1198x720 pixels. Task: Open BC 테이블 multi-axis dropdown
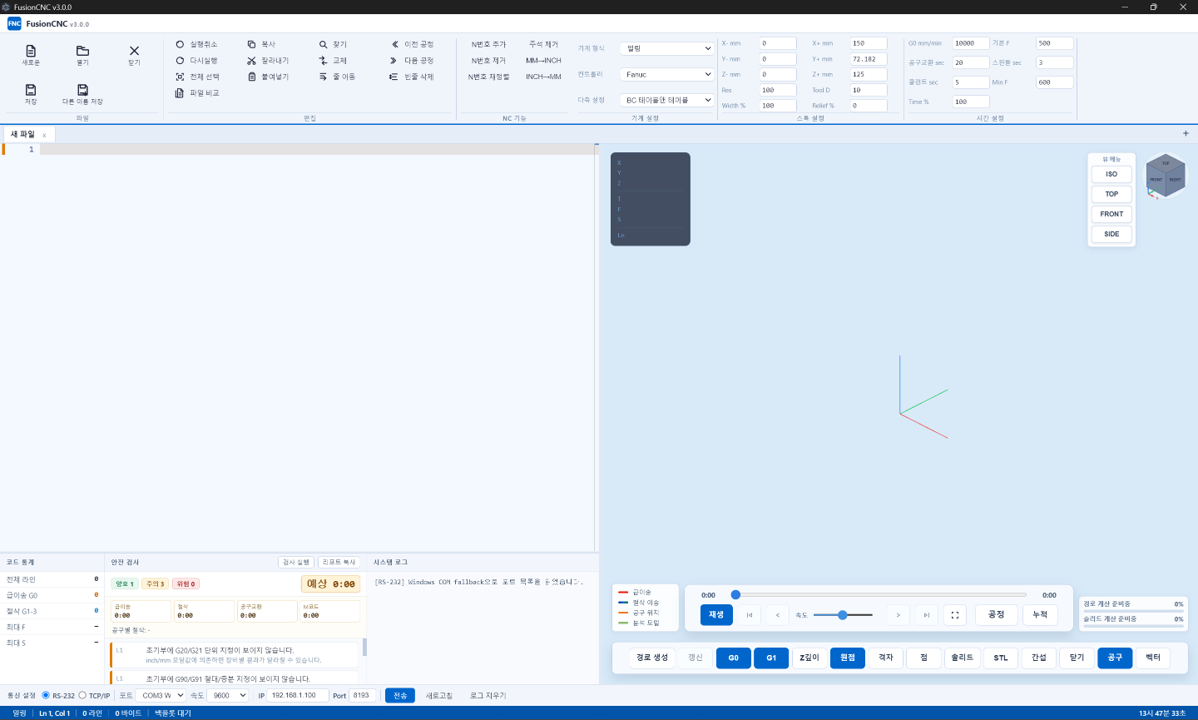[666, 100]
